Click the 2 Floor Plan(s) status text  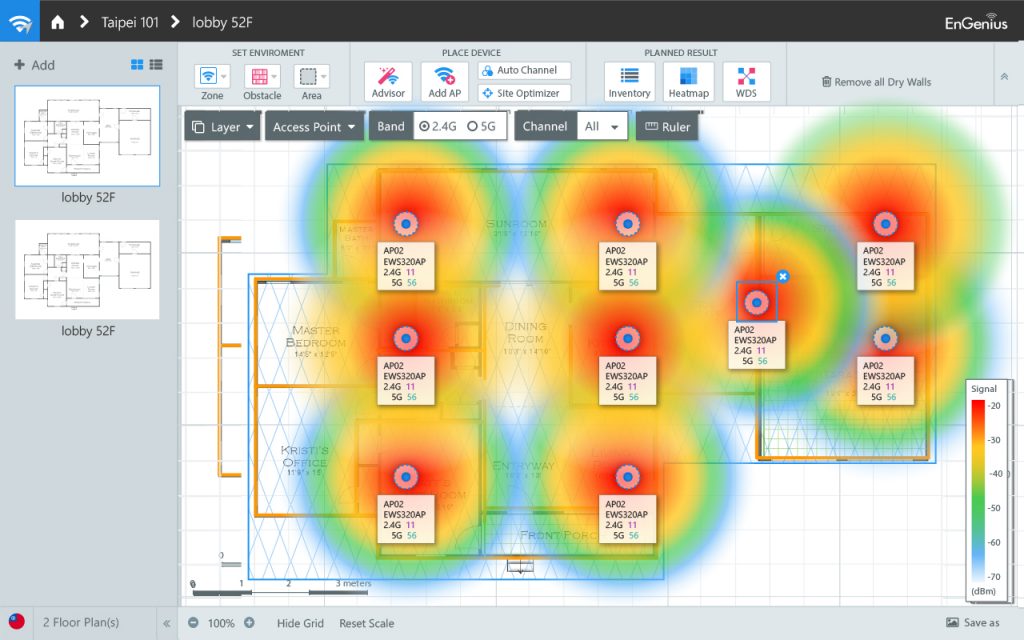coord(80,622)
